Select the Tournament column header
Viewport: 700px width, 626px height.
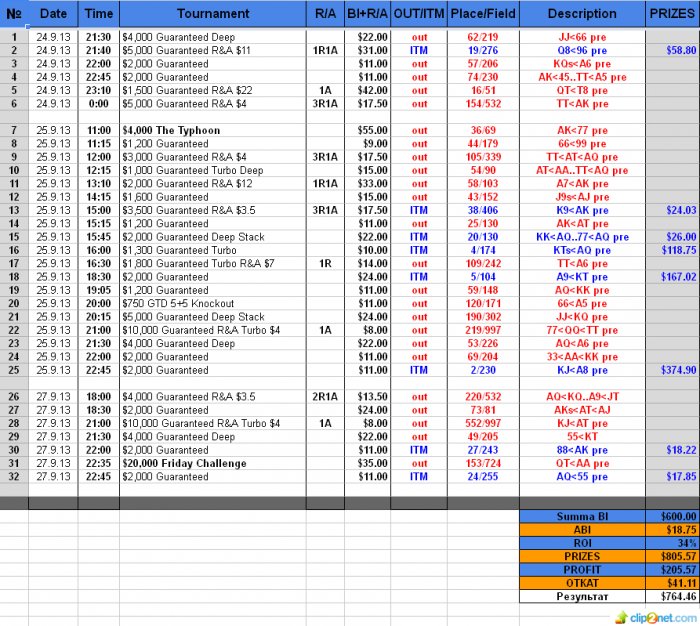pyautogui.click(x=213, y=14)
